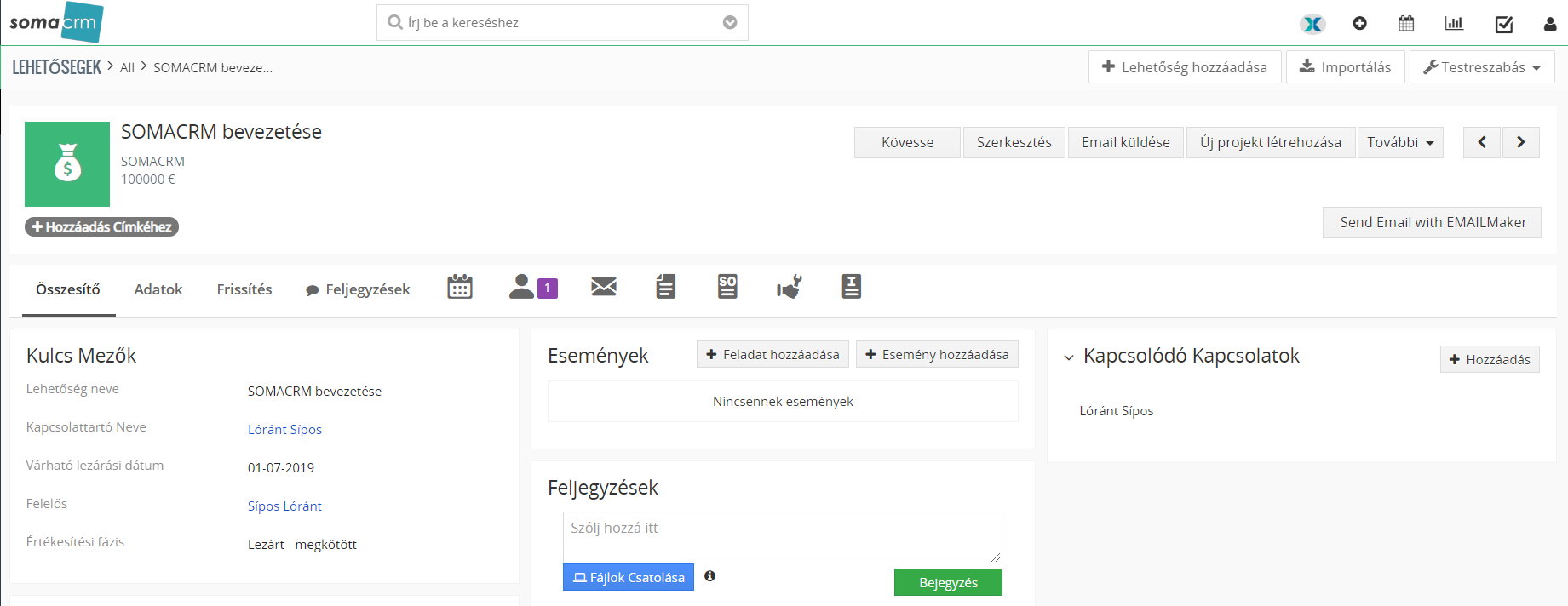Open the contacts person icon tab

coord(521,287)
